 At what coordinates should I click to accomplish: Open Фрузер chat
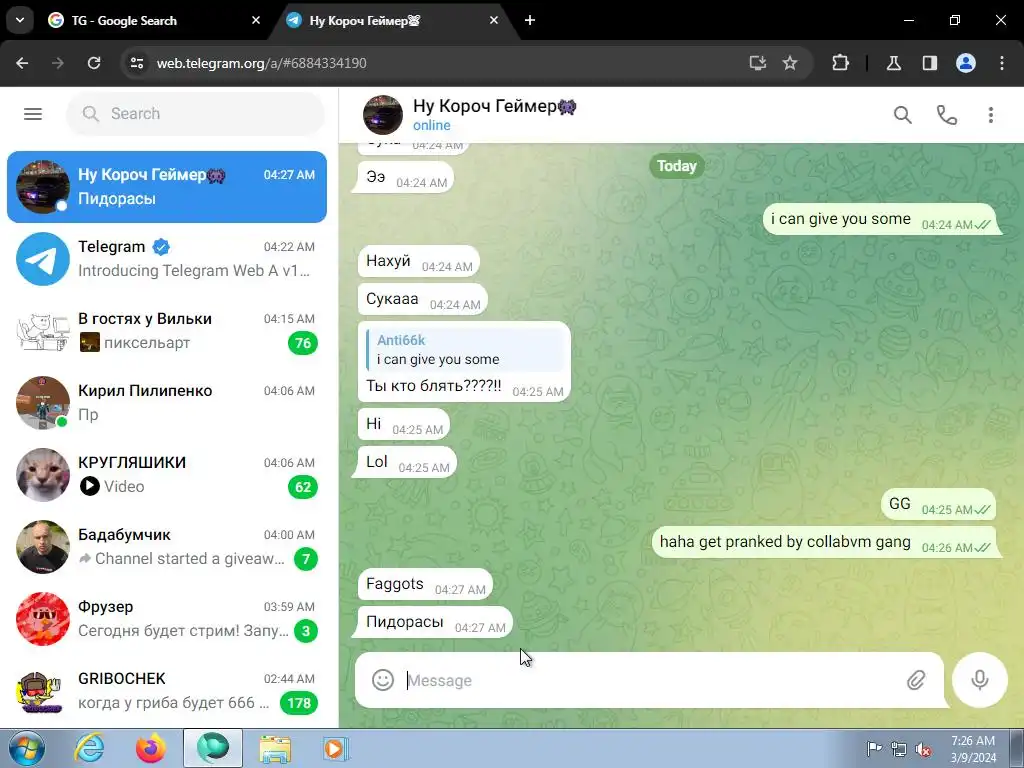pyautogui.click(x=167, y=619)
